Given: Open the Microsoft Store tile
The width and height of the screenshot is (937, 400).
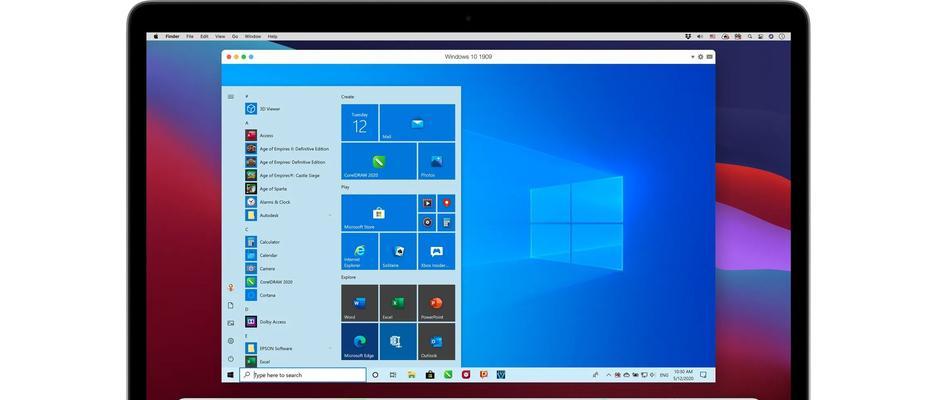Looking at the screenshot, I should tap(379, 213).
